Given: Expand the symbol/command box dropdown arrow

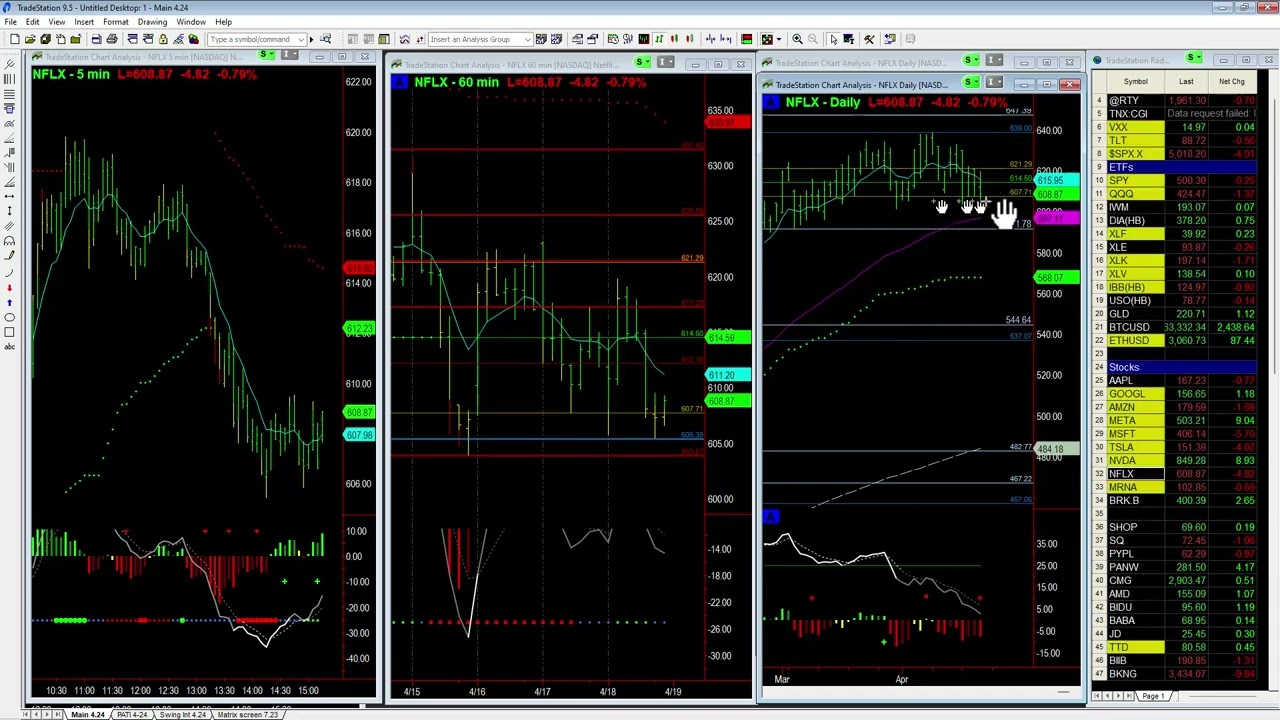Looking at the screenshot, I should 301,39.
